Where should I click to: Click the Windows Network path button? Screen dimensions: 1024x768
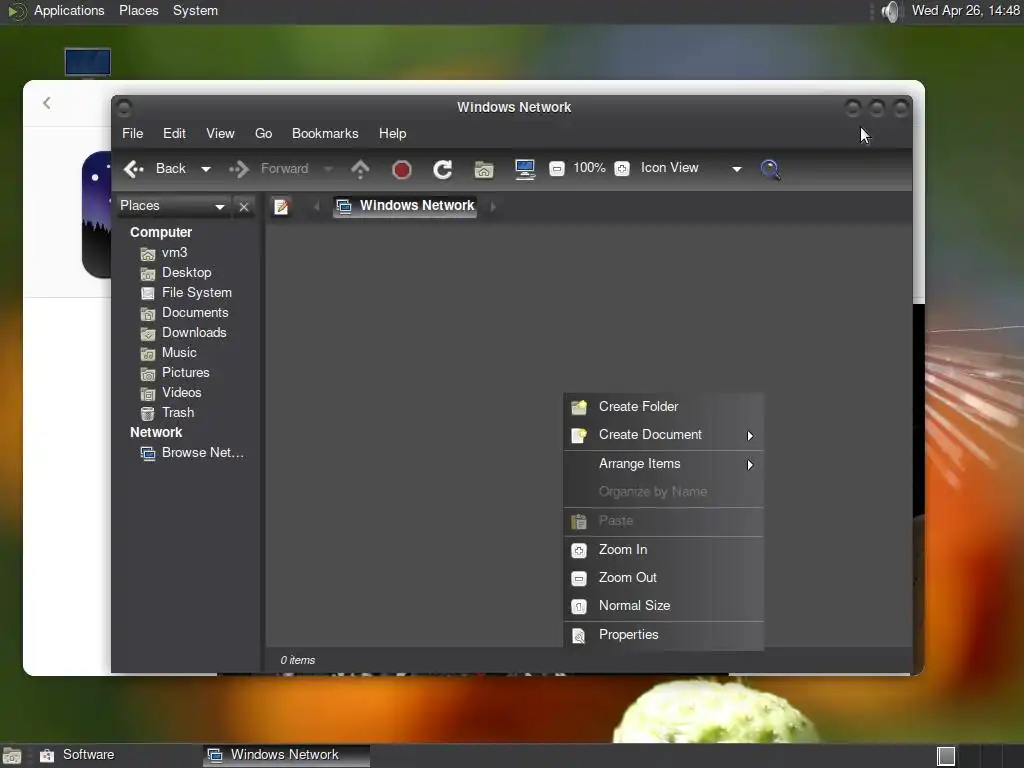[x=405, y=206]
